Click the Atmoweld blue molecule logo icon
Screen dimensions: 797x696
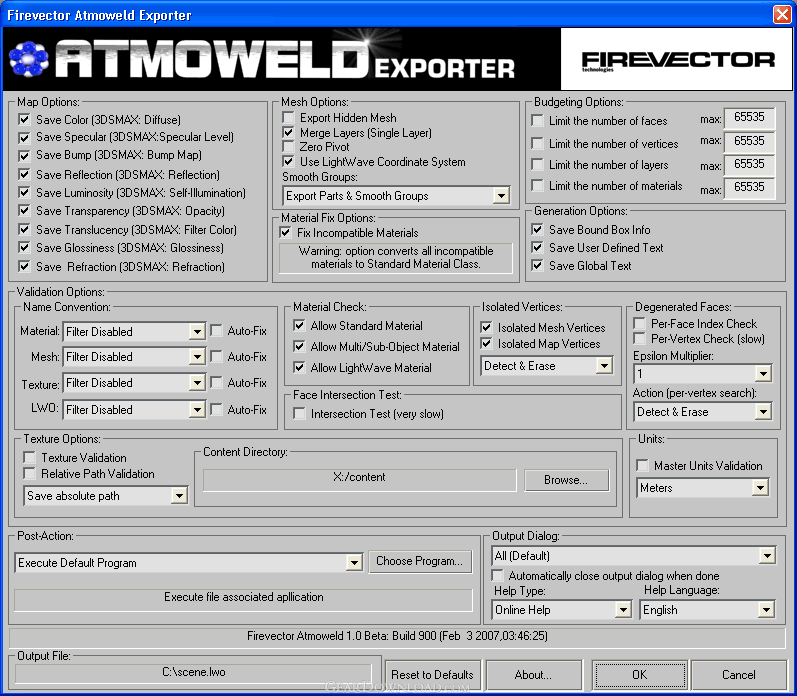click(x=29, y=59)
